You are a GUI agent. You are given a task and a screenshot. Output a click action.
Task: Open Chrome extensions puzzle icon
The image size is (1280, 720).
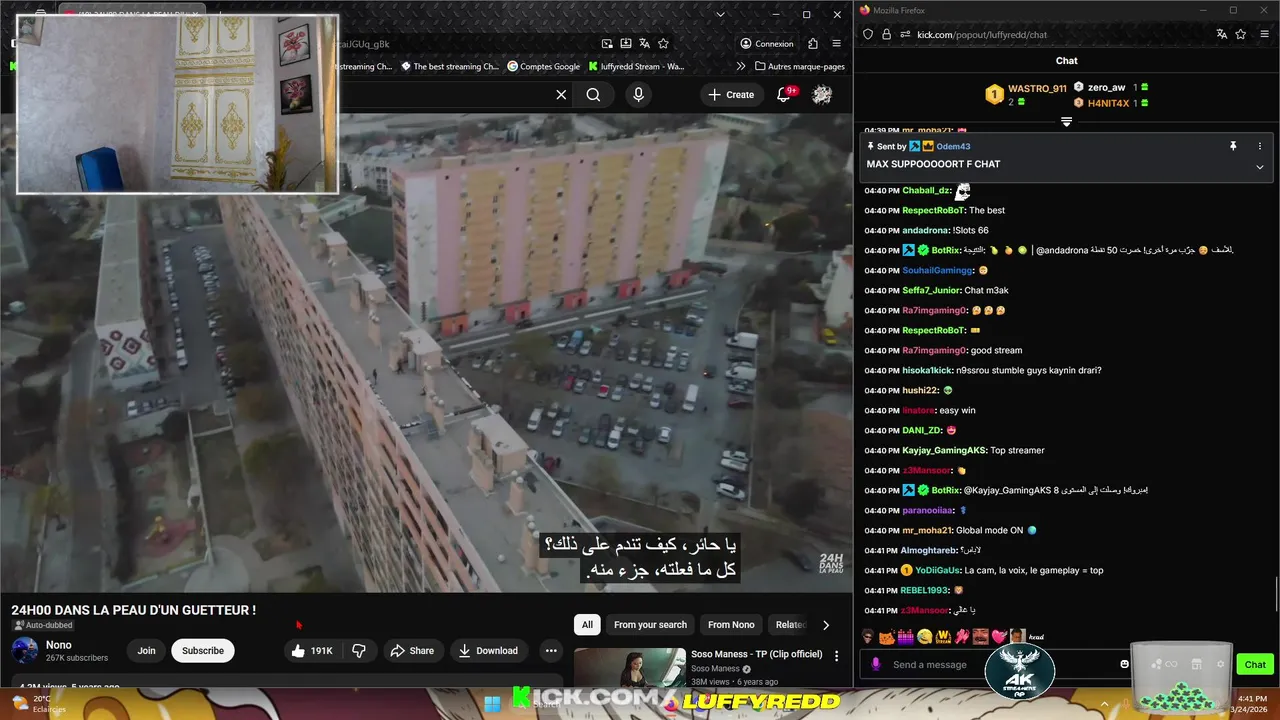tap(812, 44)
